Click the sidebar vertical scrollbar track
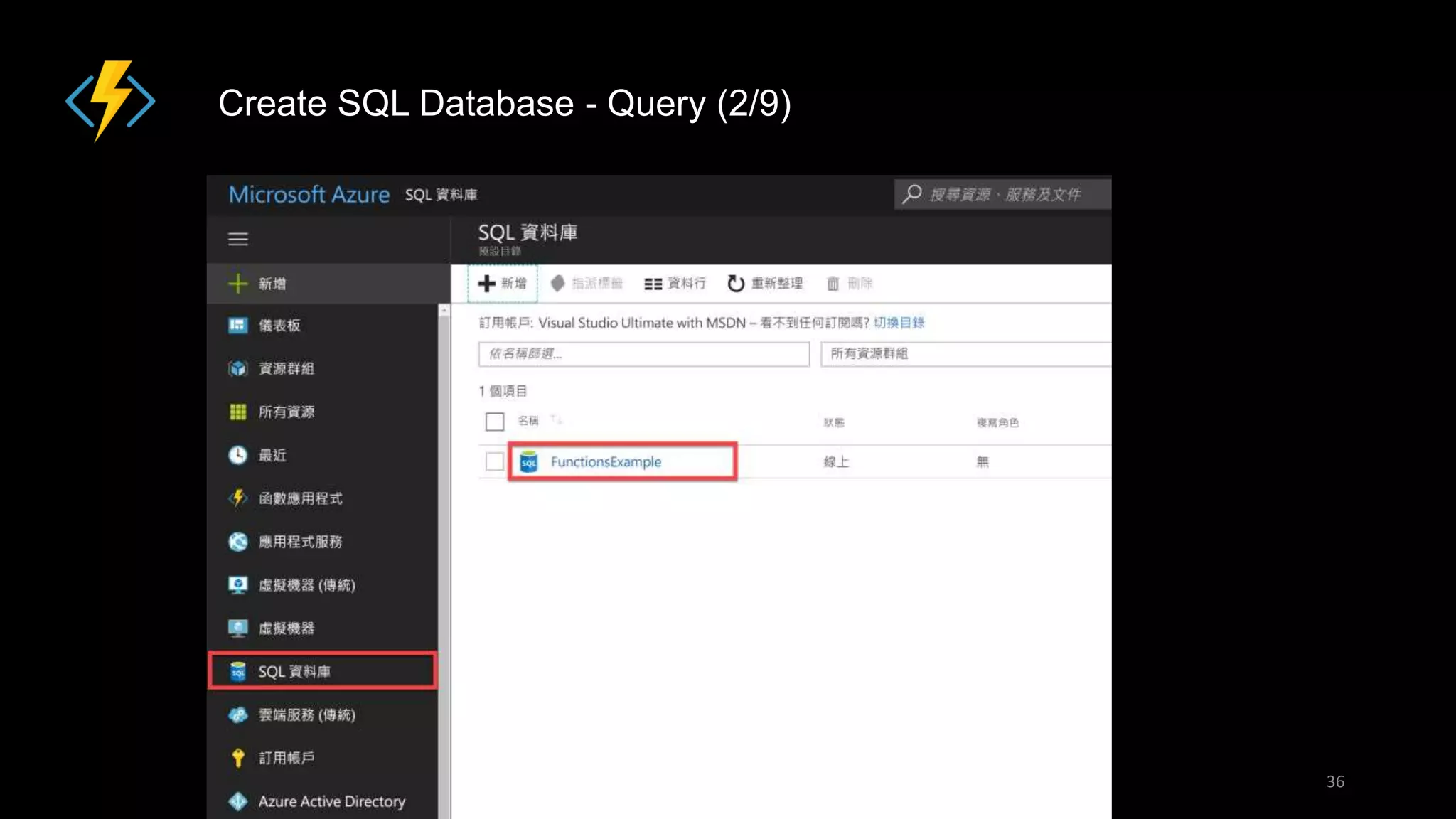The height and width of the screenshot is (819, 1456). (444, 567)
